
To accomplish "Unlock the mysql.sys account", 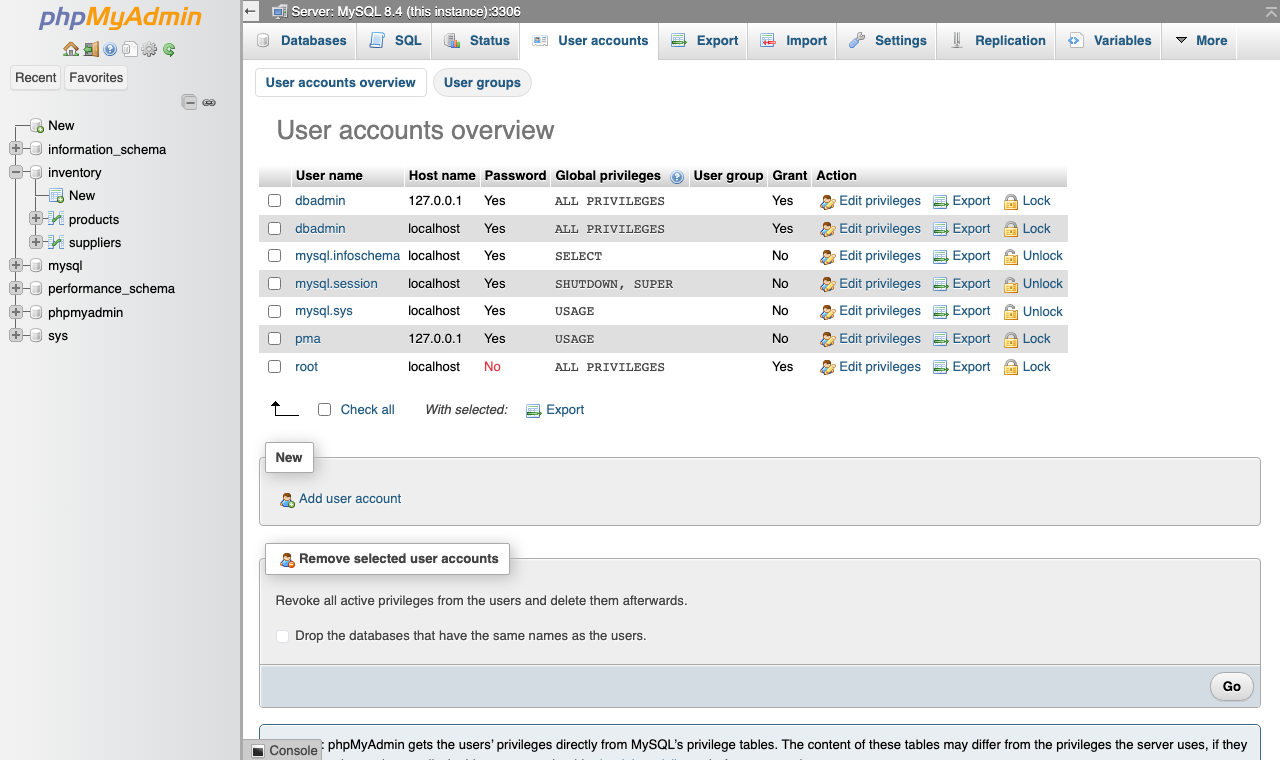I will click(x=1033, y=311).
